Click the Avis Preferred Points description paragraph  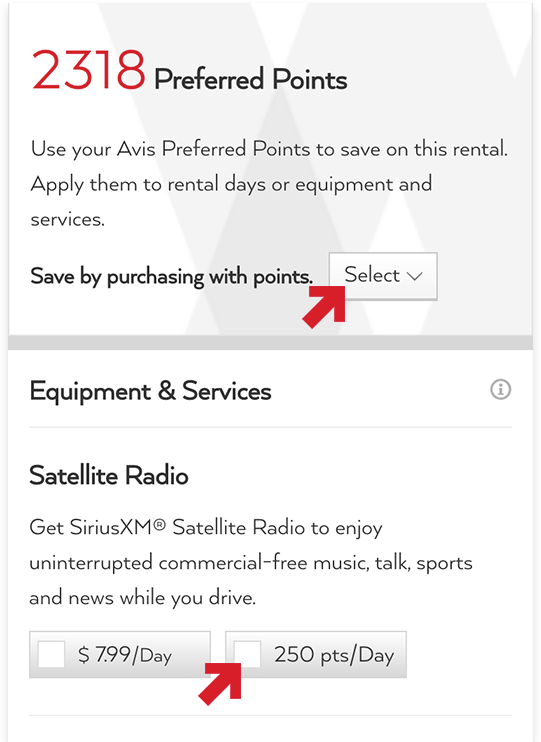269,184
